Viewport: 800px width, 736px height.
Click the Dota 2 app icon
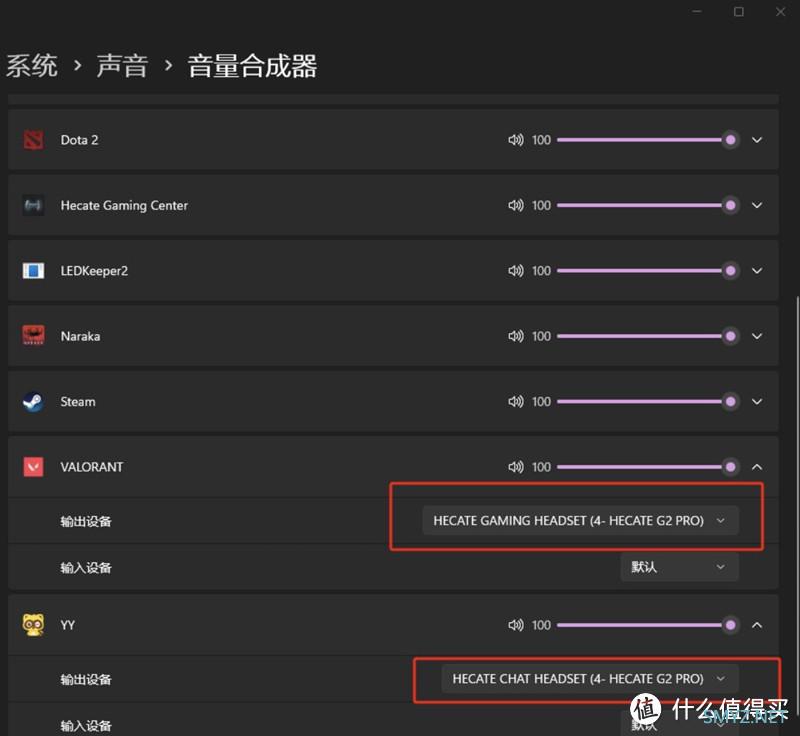[x=34, y=140]
